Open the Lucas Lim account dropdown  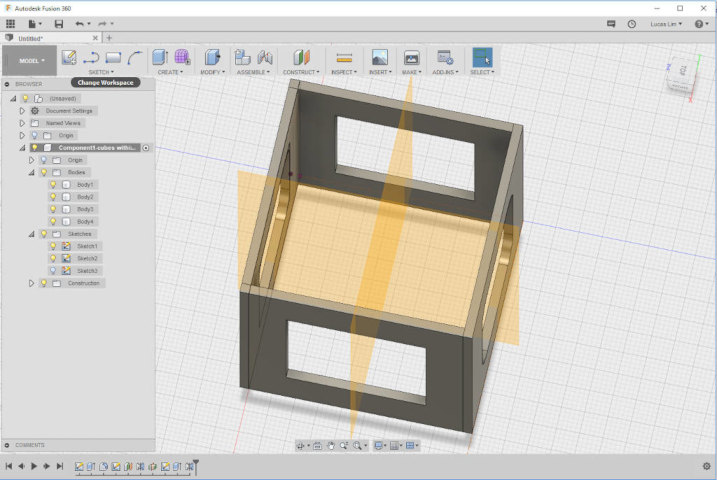coord(666,24)
